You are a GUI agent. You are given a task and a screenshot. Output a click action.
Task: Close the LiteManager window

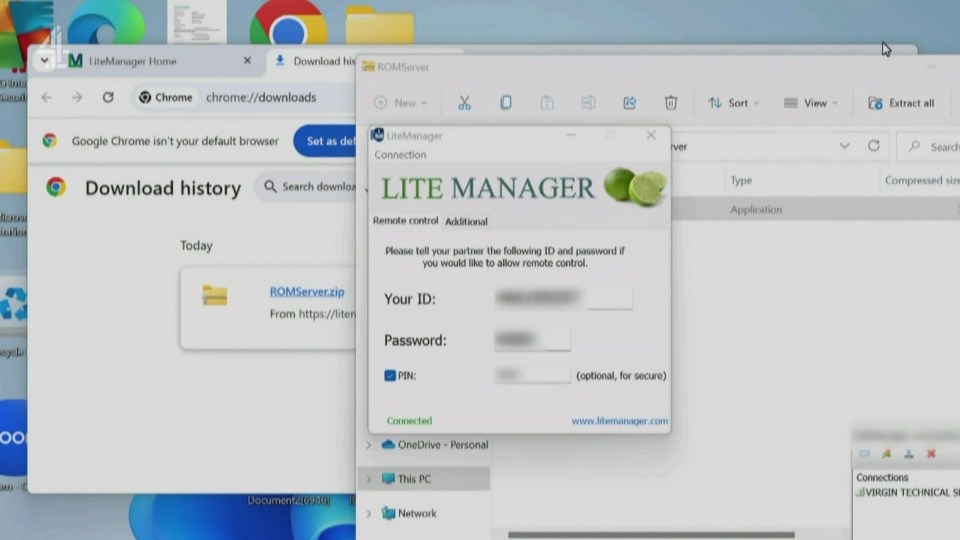click(x=651, y=135)
